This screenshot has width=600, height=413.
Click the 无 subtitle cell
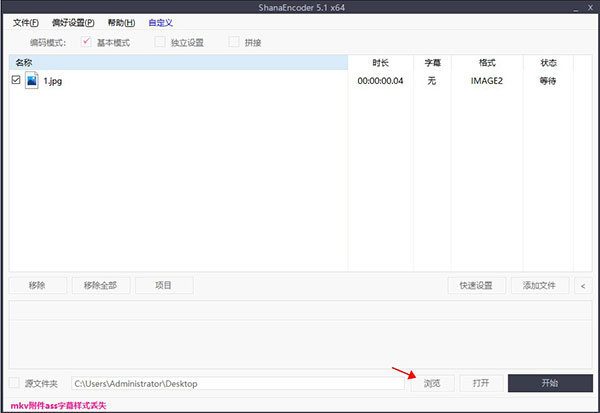[432, 81]
